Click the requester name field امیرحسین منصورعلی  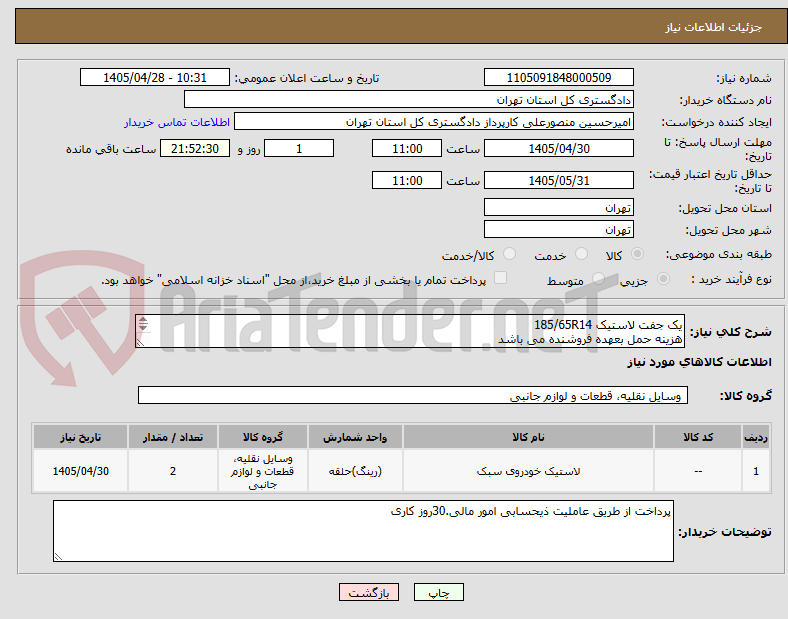[x=434, y=122]
